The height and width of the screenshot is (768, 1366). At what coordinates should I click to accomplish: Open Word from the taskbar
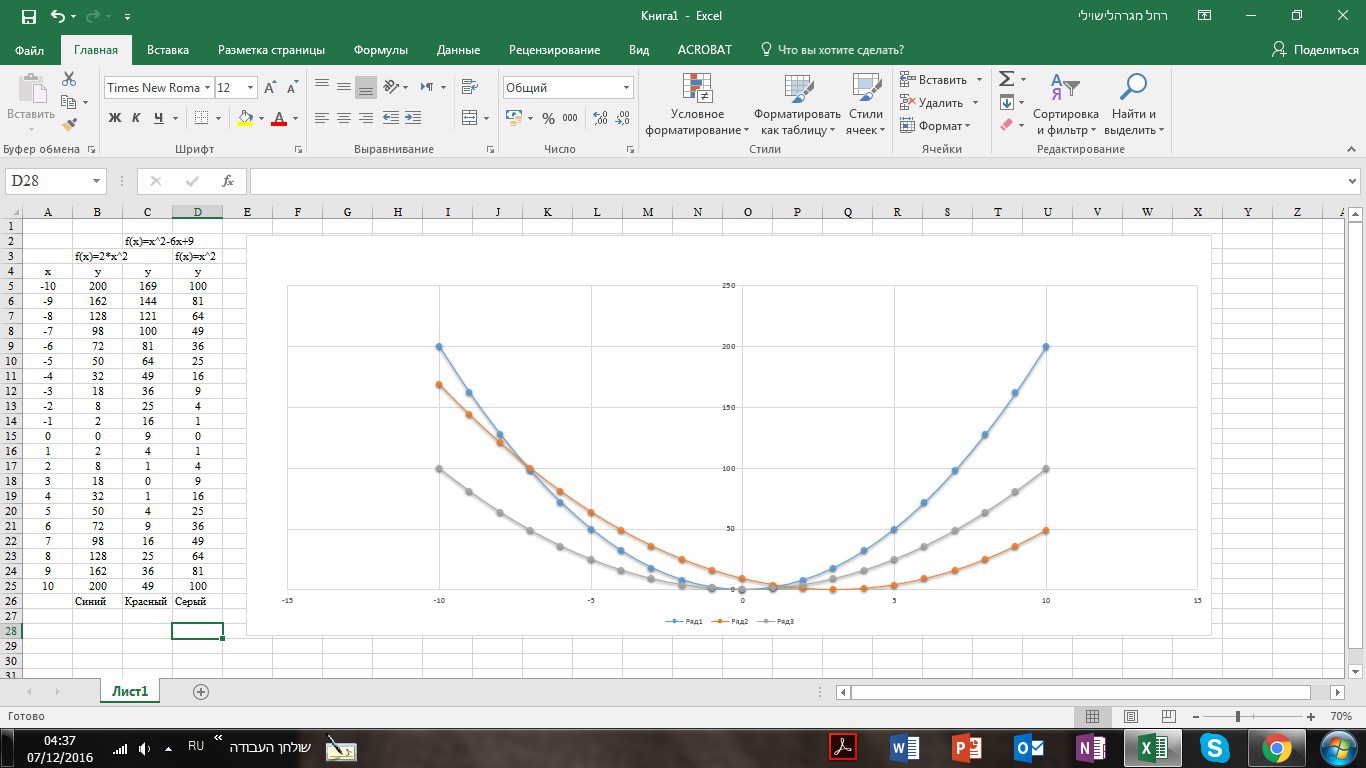click(x=904, y=747)
